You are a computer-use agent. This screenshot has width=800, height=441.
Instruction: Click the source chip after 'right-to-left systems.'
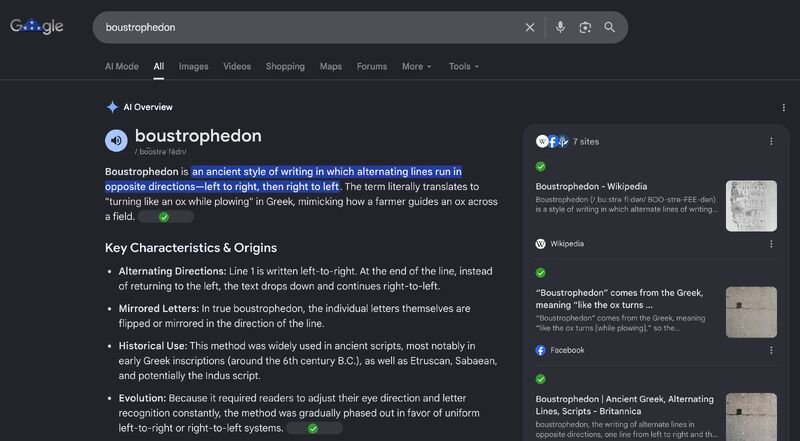(314, 429)
